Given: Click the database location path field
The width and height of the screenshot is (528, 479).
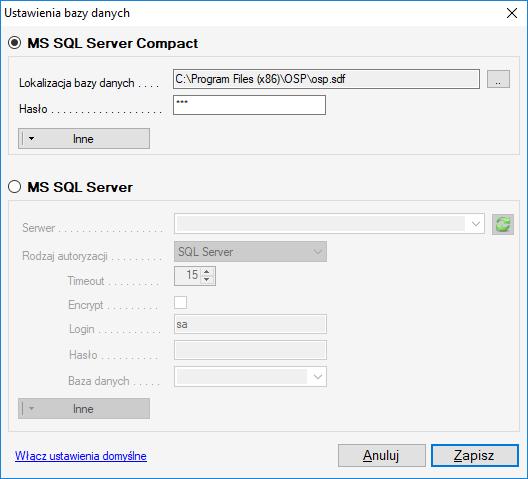Looking at the screenshot, I should coord(326,79).
